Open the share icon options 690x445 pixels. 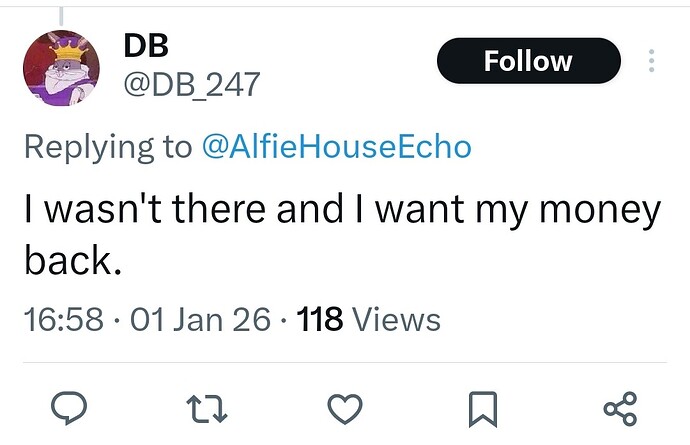[621, 408]
